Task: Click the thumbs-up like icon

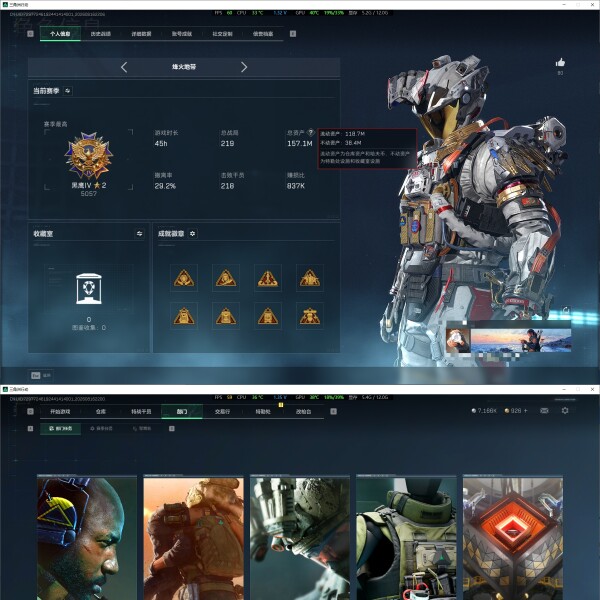Action: (x=560, y=62)
